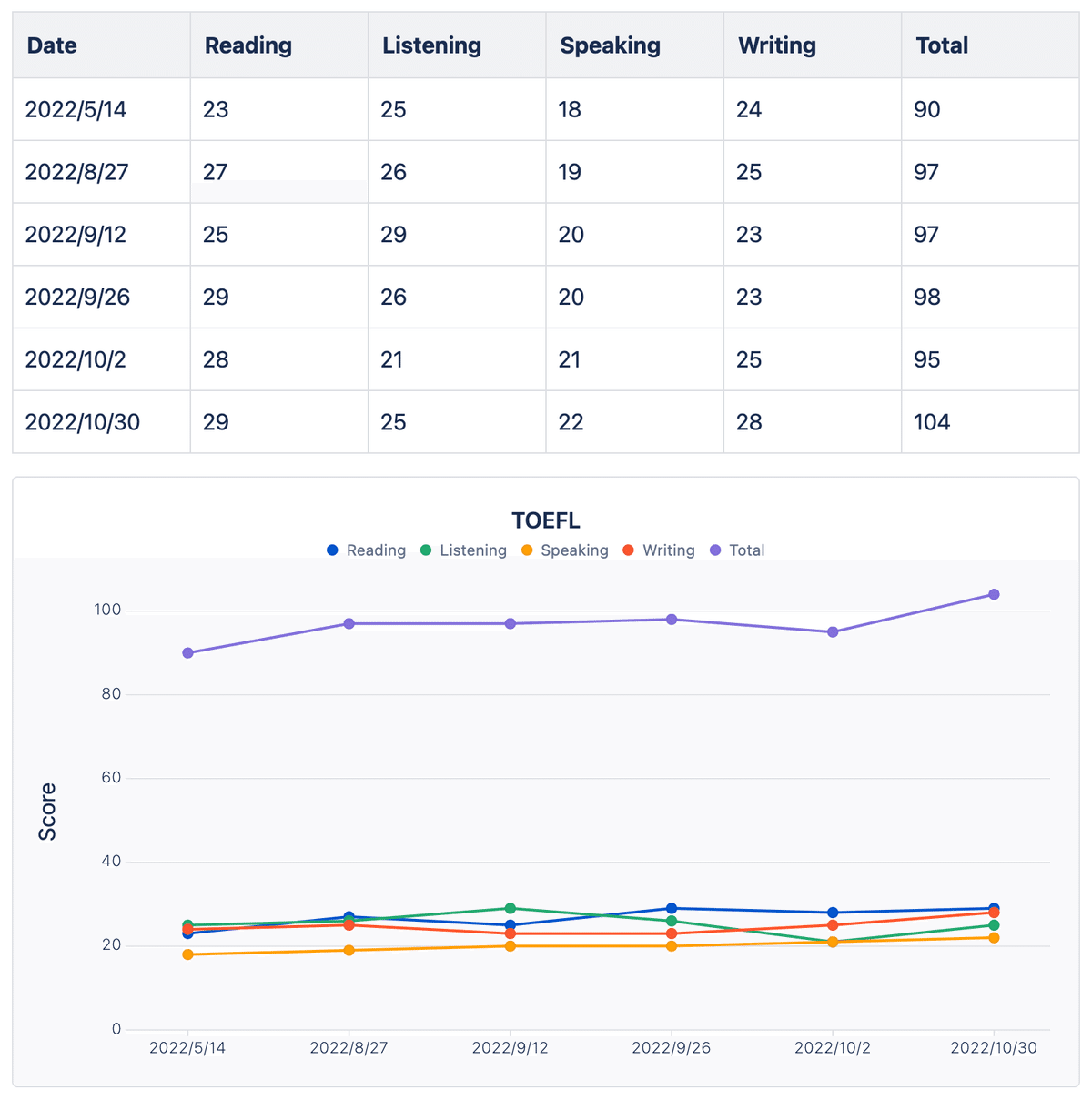This screenshot has height=1100, width=1092.
Task: Select the 2022/5/14 date cell
Action: 101,109
